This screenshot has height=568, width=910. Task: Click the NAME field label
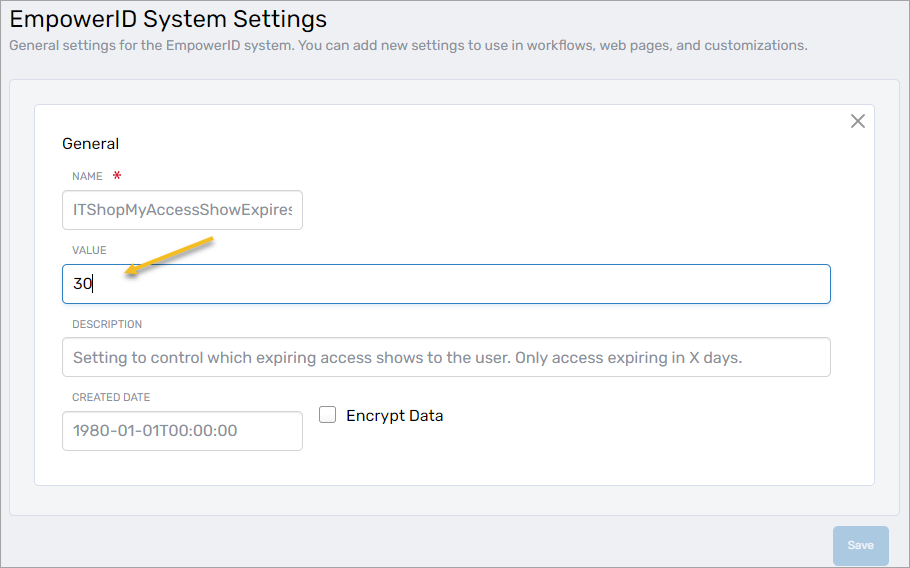tap(87, 176)
